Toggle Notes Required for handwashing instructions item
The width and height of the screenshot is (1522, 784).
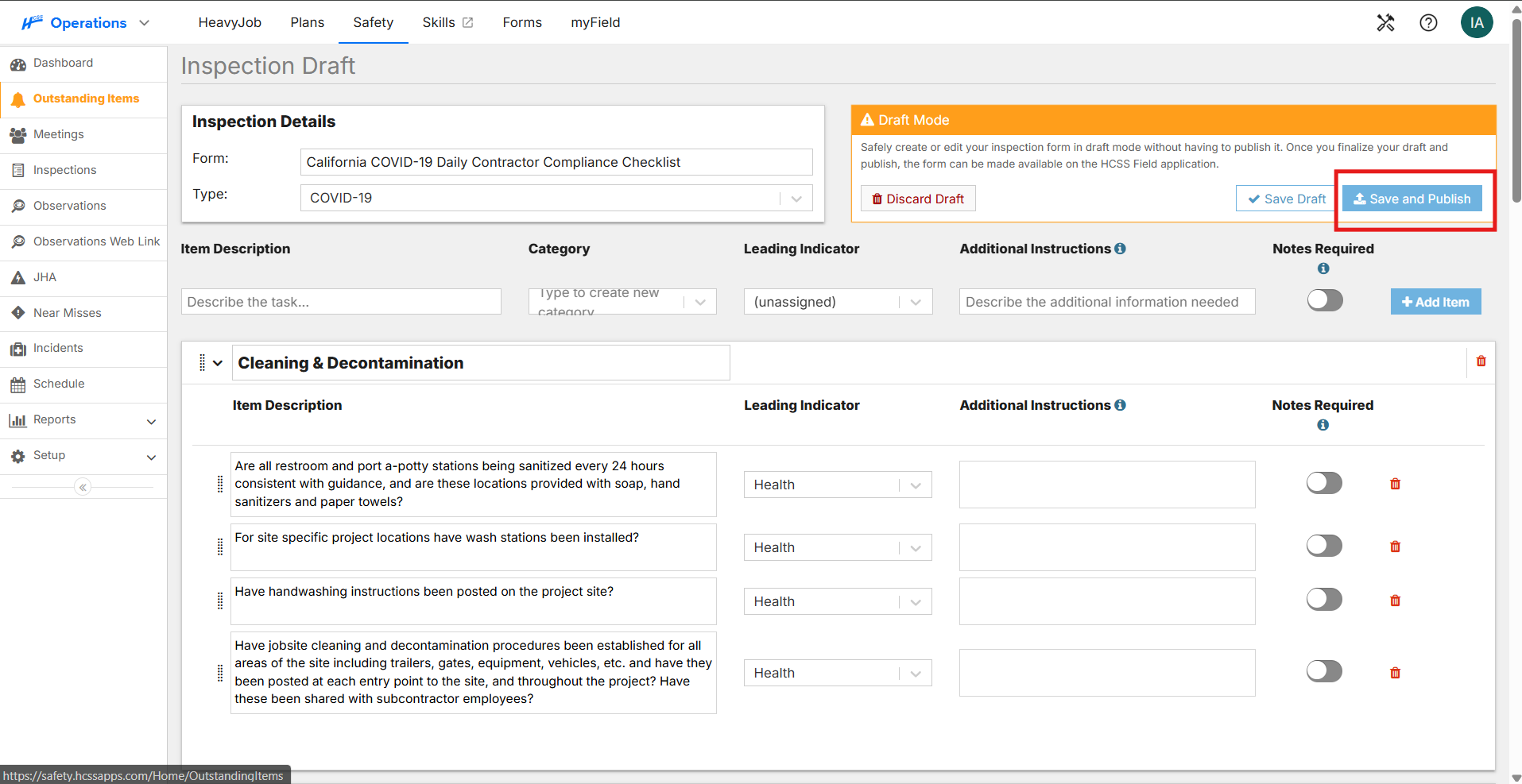[1324, 600]
